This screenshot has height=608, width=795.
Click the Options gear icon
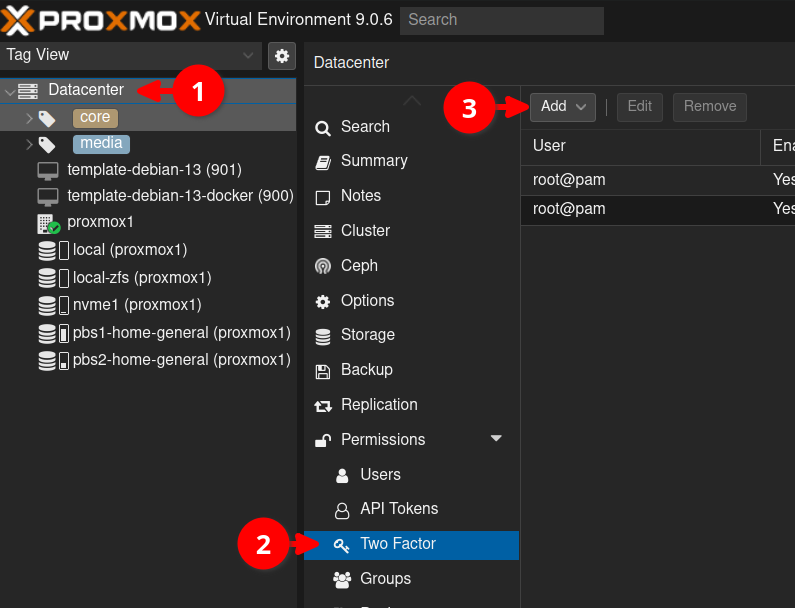pos(323,302)
